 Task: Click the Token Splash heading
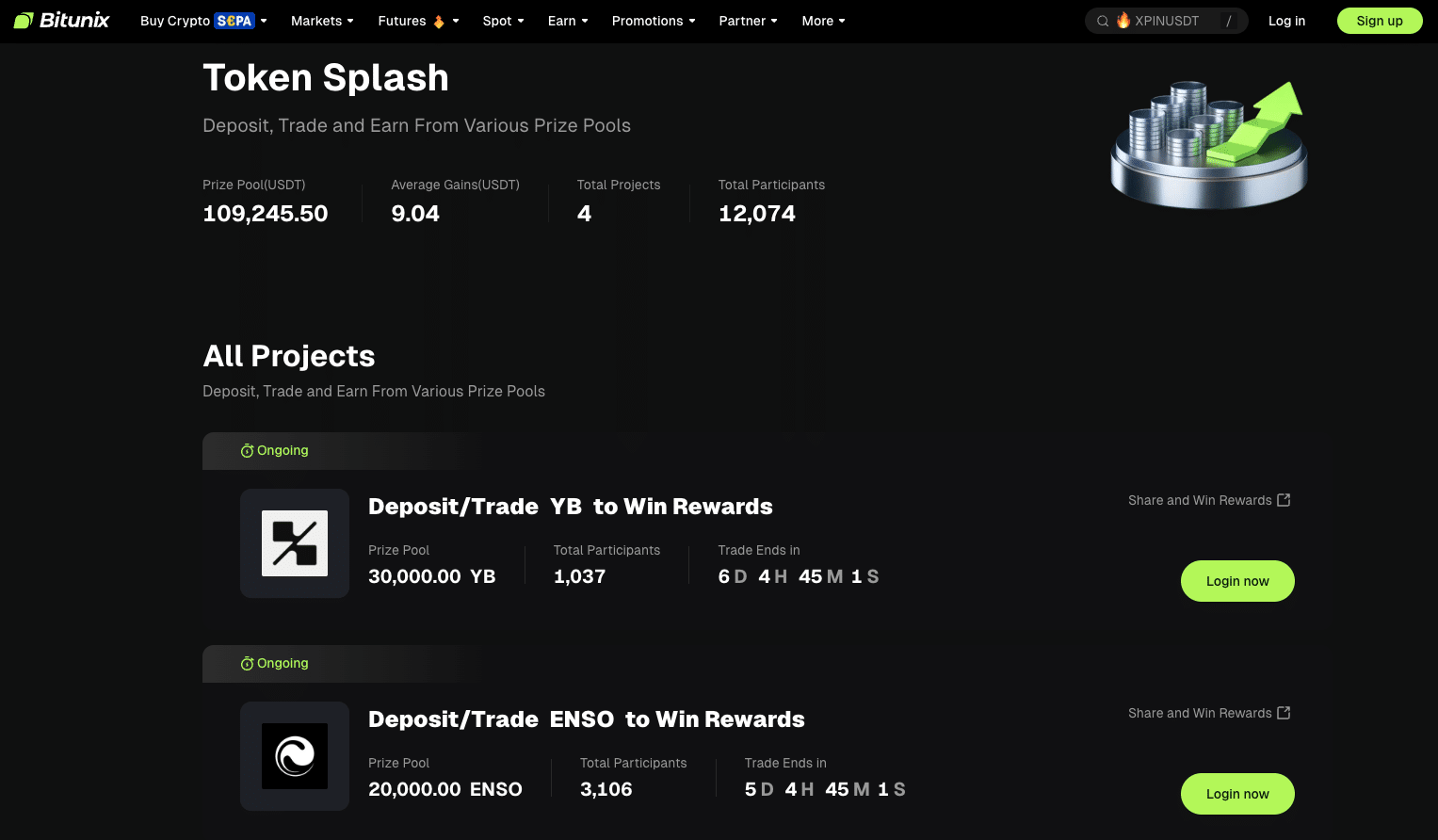pyautogui.click(x=326, y=77)
